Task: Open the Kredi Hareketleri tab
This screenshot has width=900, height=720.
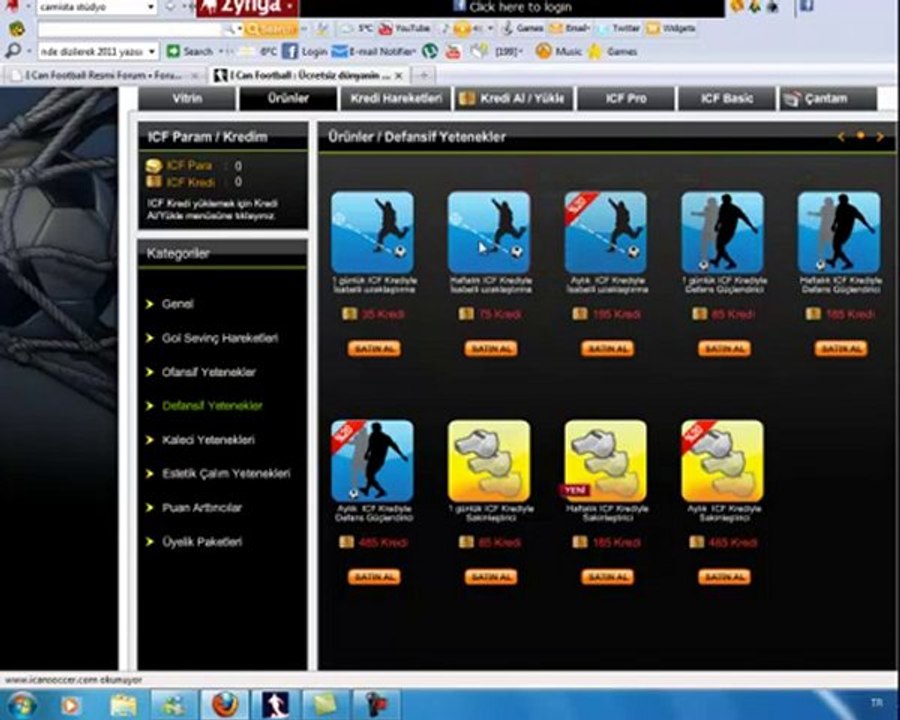Action: tap(396, 98)
